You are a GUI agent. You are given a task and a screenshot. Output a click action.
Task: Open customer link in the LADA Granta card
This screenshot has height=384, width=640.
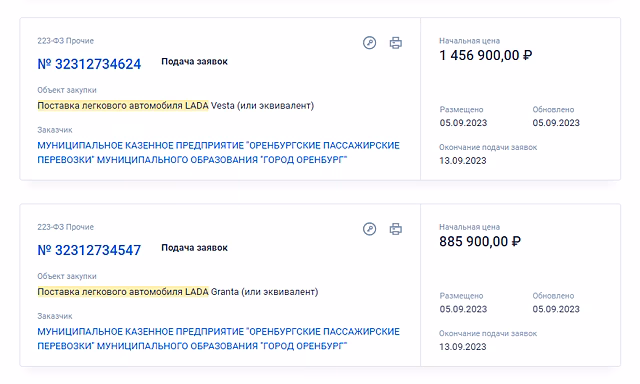point(218,339)
